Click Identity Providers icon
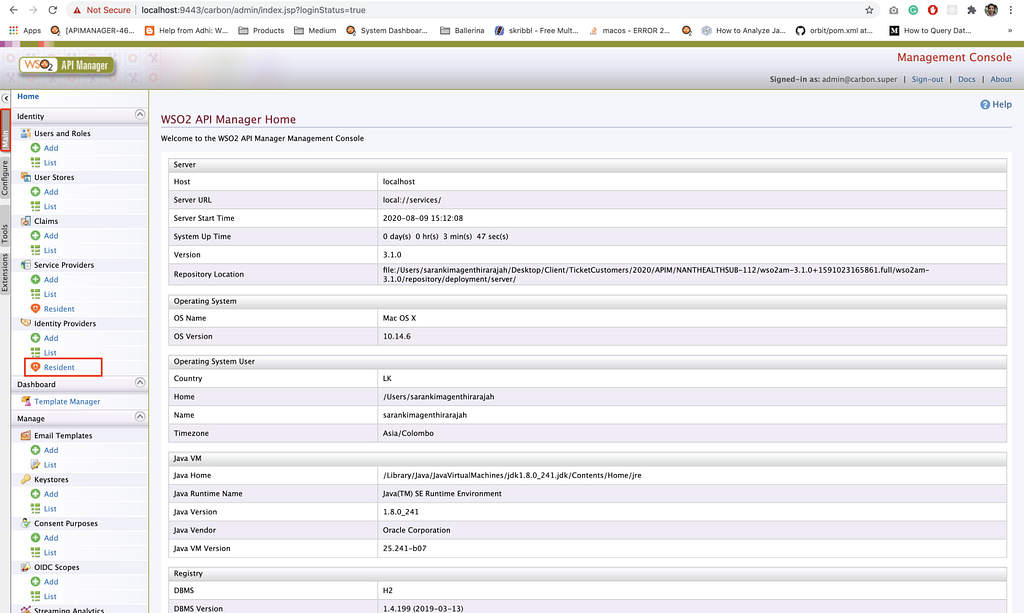This screenshot has width=1024, height=613. [25, 322]
